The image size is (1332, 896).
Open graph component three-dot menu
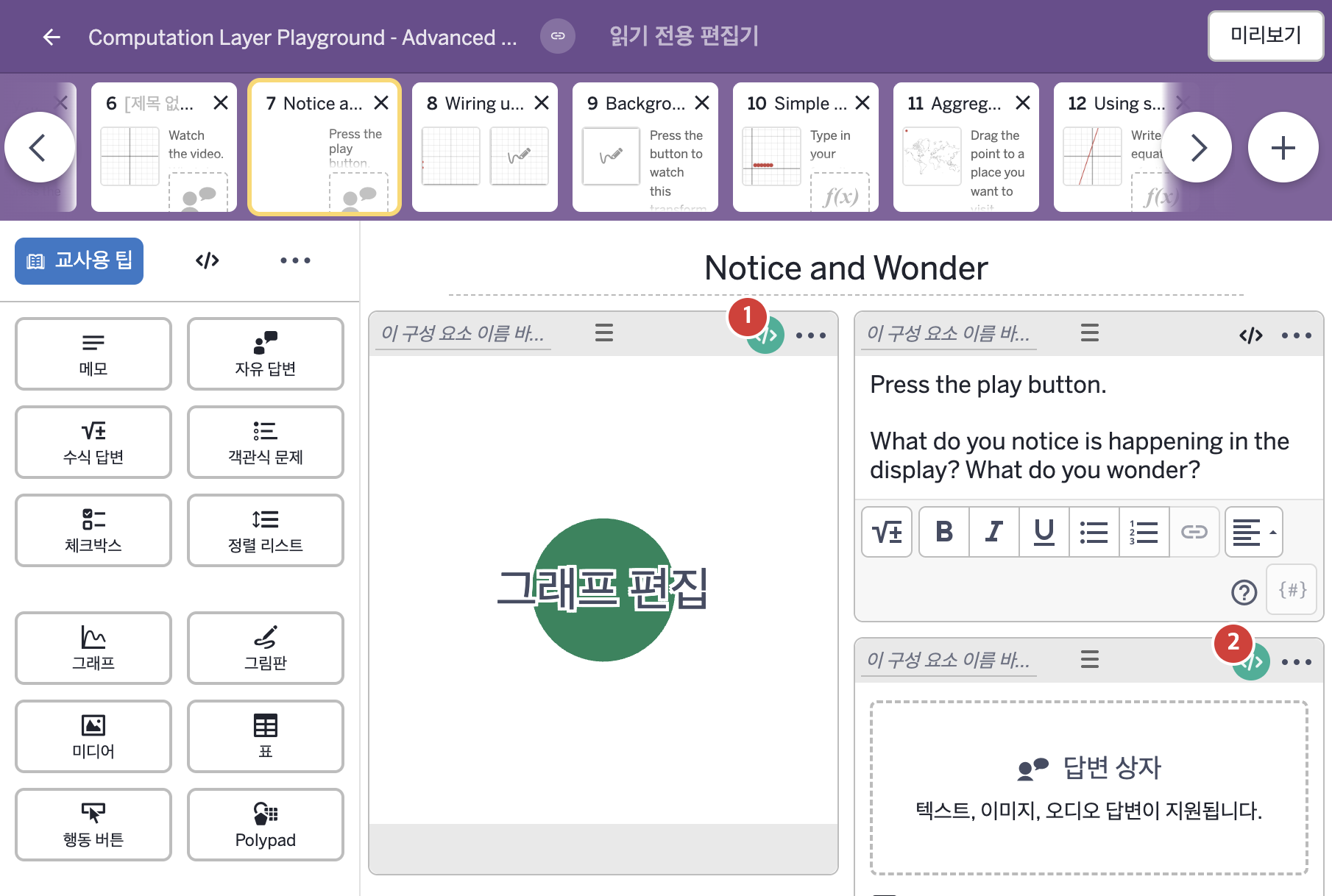[x=811, y=335]
